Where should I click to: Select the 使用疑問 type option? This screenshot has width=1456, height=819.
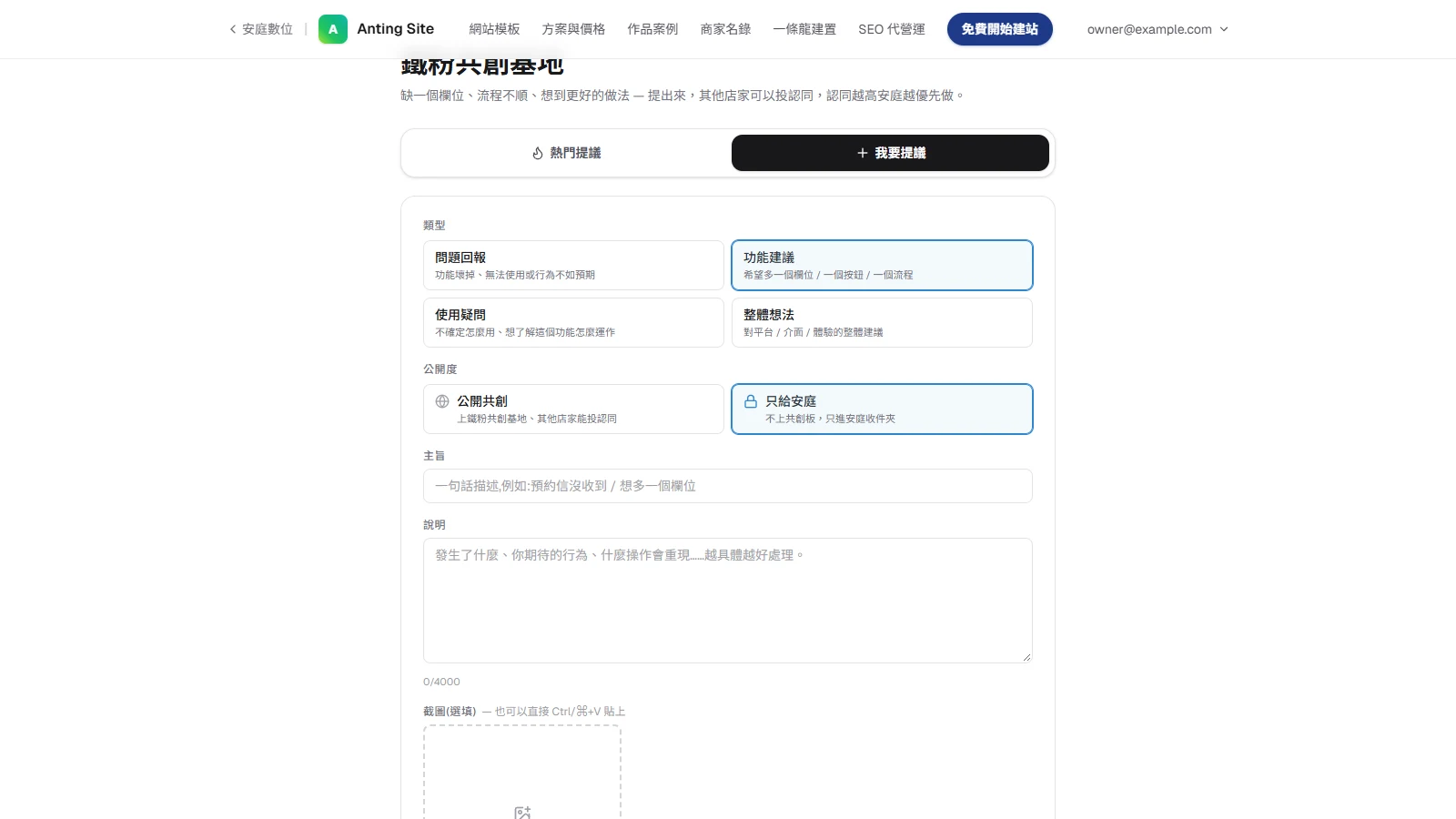click(x=573, y=322)
